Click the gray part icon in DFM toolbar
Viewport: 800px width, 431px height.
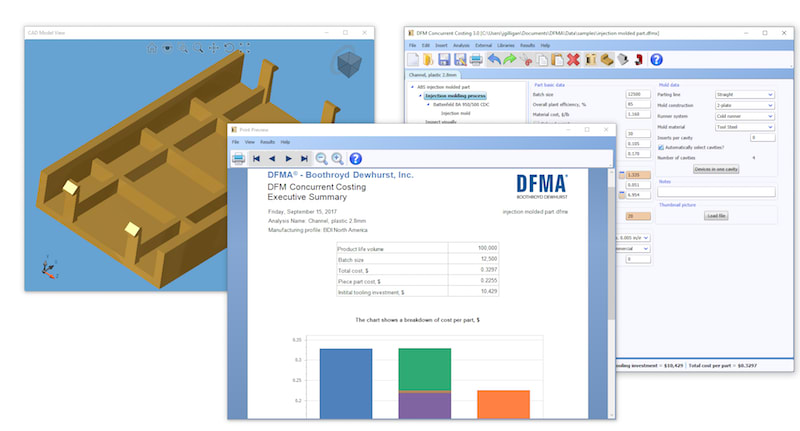tap(622, 60)
